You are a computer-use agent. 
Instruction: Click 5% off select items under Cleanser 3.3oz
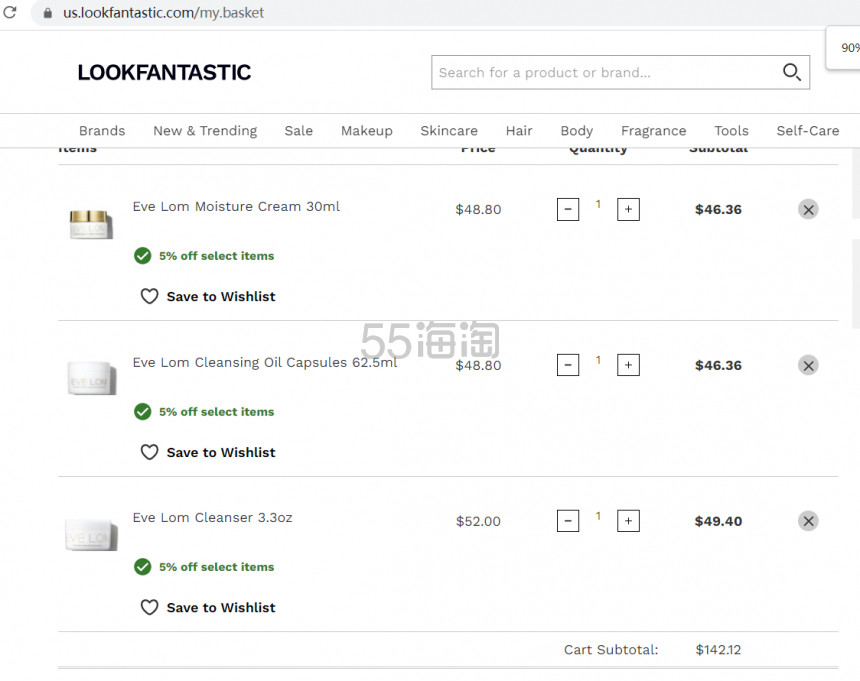(x=217, y=567)
